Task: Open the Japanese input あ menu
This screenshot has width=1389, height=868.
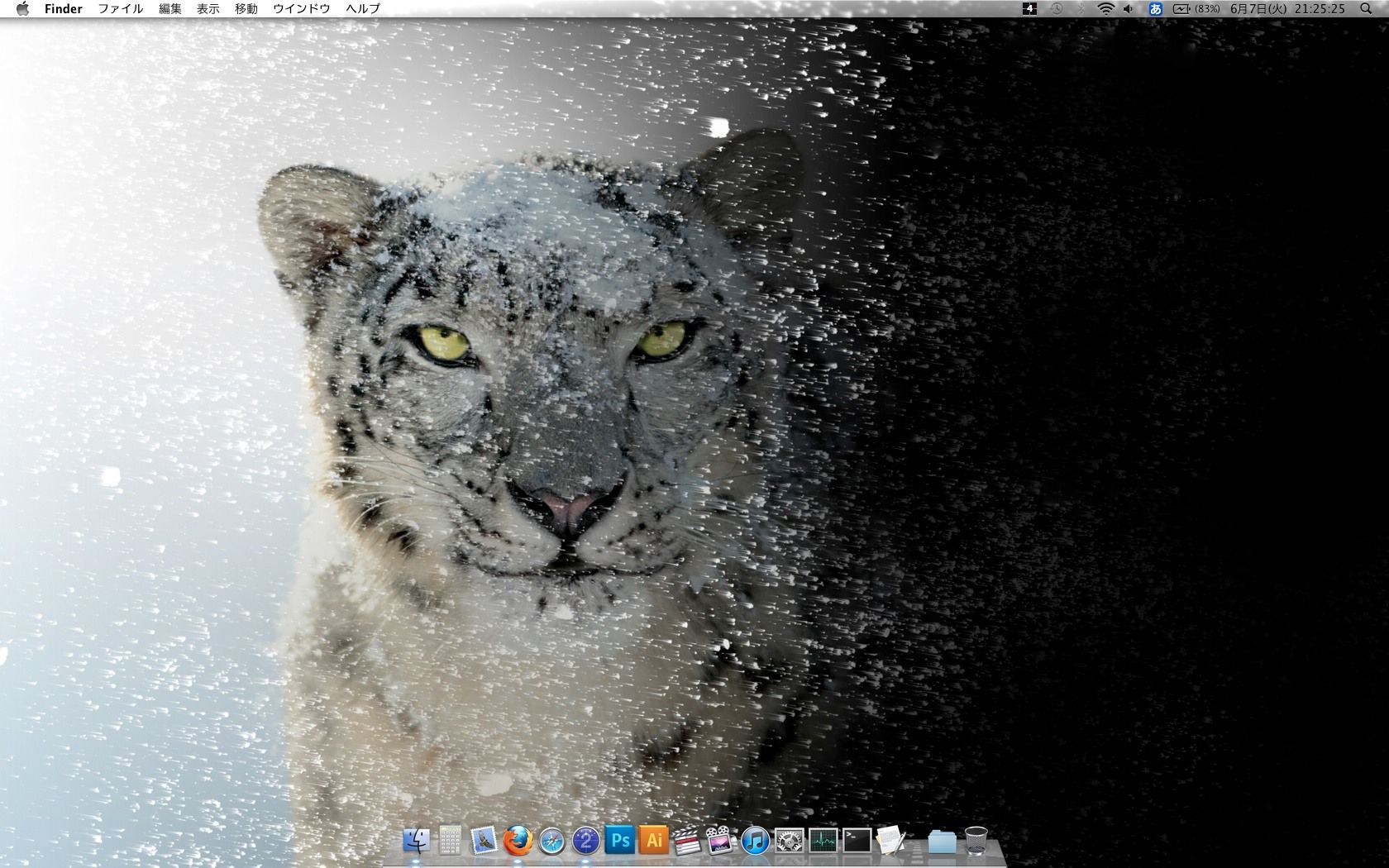Action: [x=1156, y=8]
